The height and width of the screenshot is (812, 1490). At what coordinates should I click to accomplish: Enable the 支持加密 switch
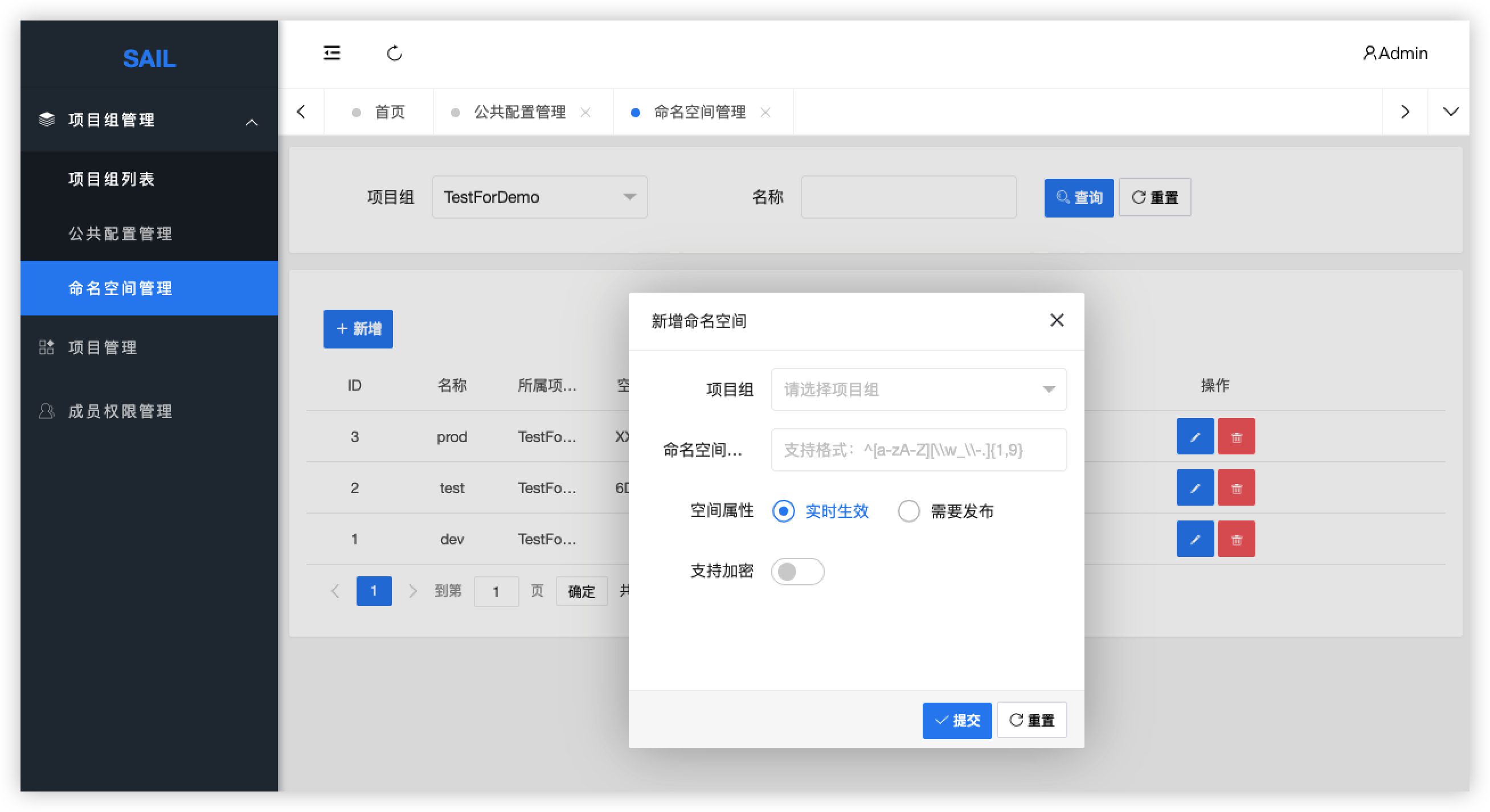(x=797, y=571)
